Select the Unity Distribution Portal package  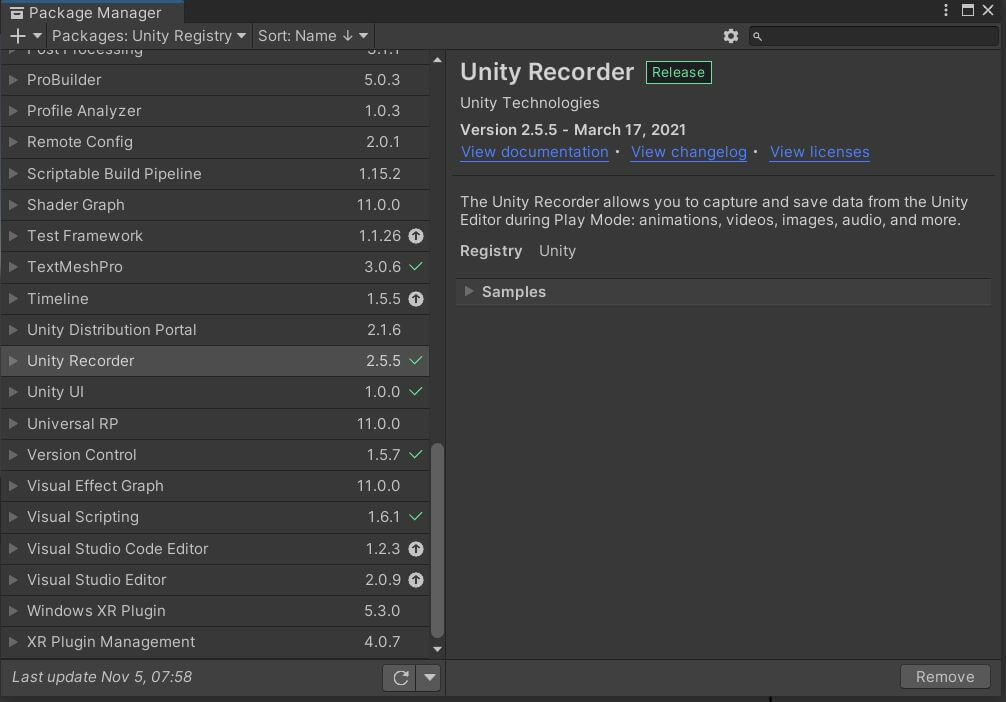(x=215, y=330)
